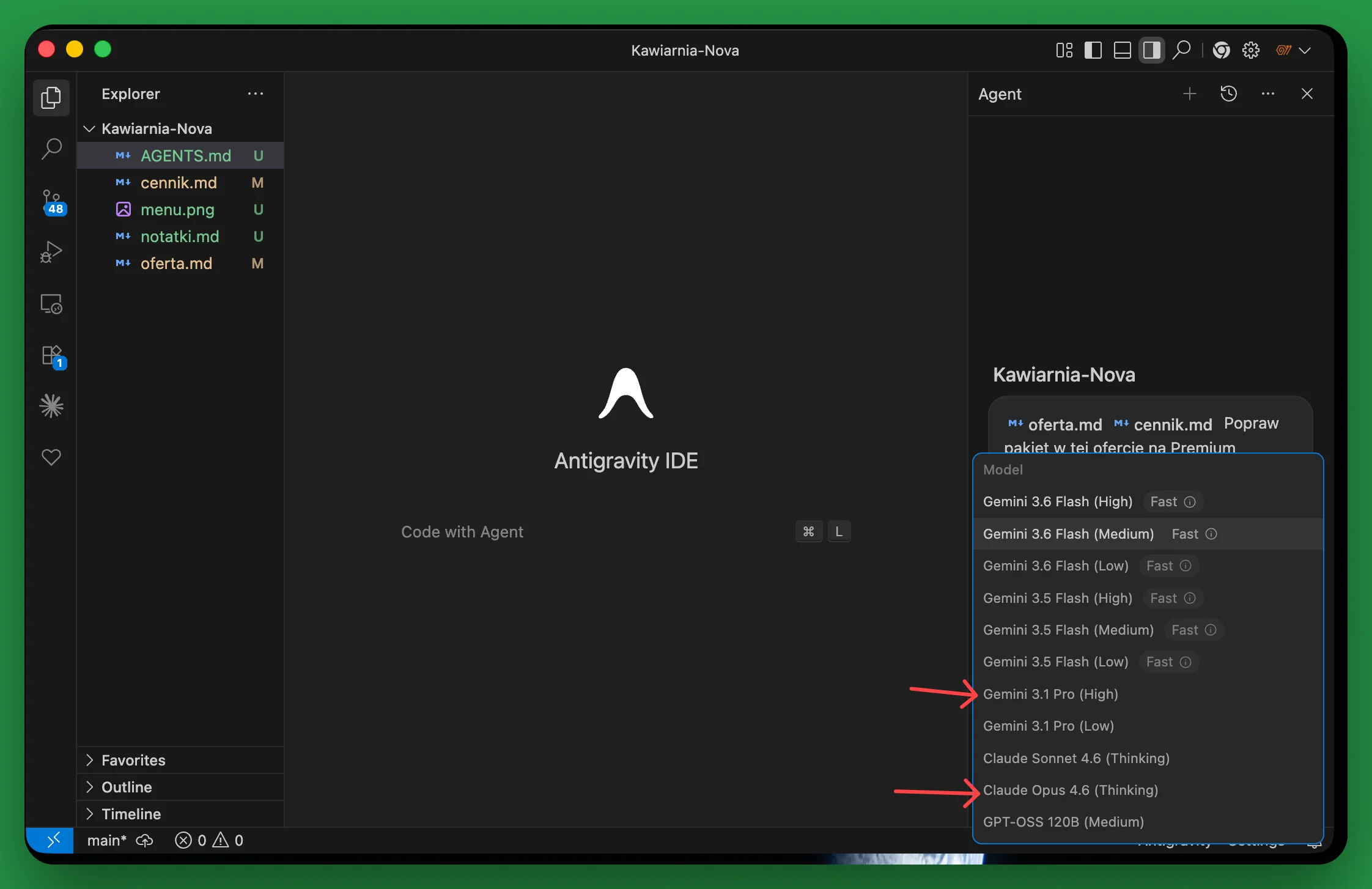Image resolution: width=1372 pixels, height=889 pixels.
Task: Toggle the primary side bar
Action: (1093, 50)
